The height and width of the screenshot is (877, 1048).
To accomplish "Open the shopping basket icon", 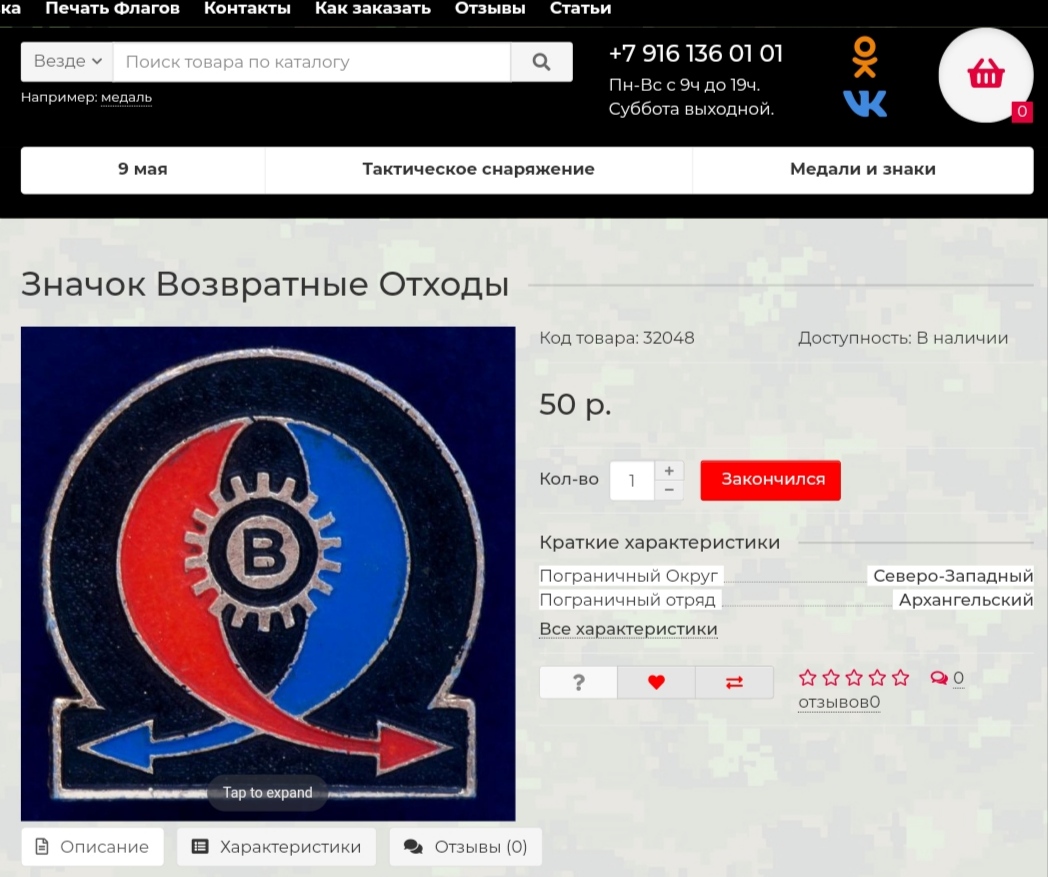I will 986,74.
